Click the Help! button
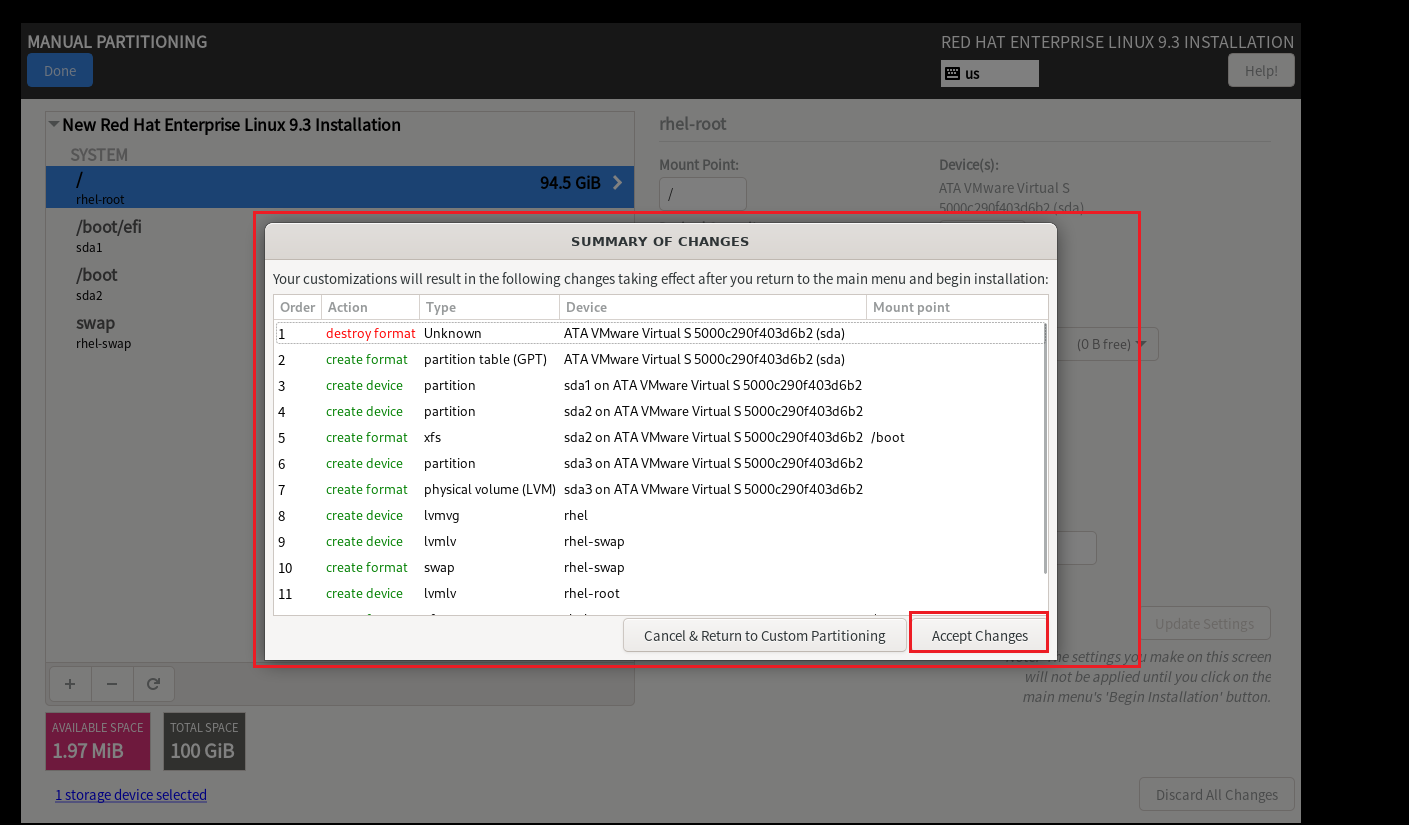Image resolution: width=1409 pixels, height=825 pixels. point(1261,71)
